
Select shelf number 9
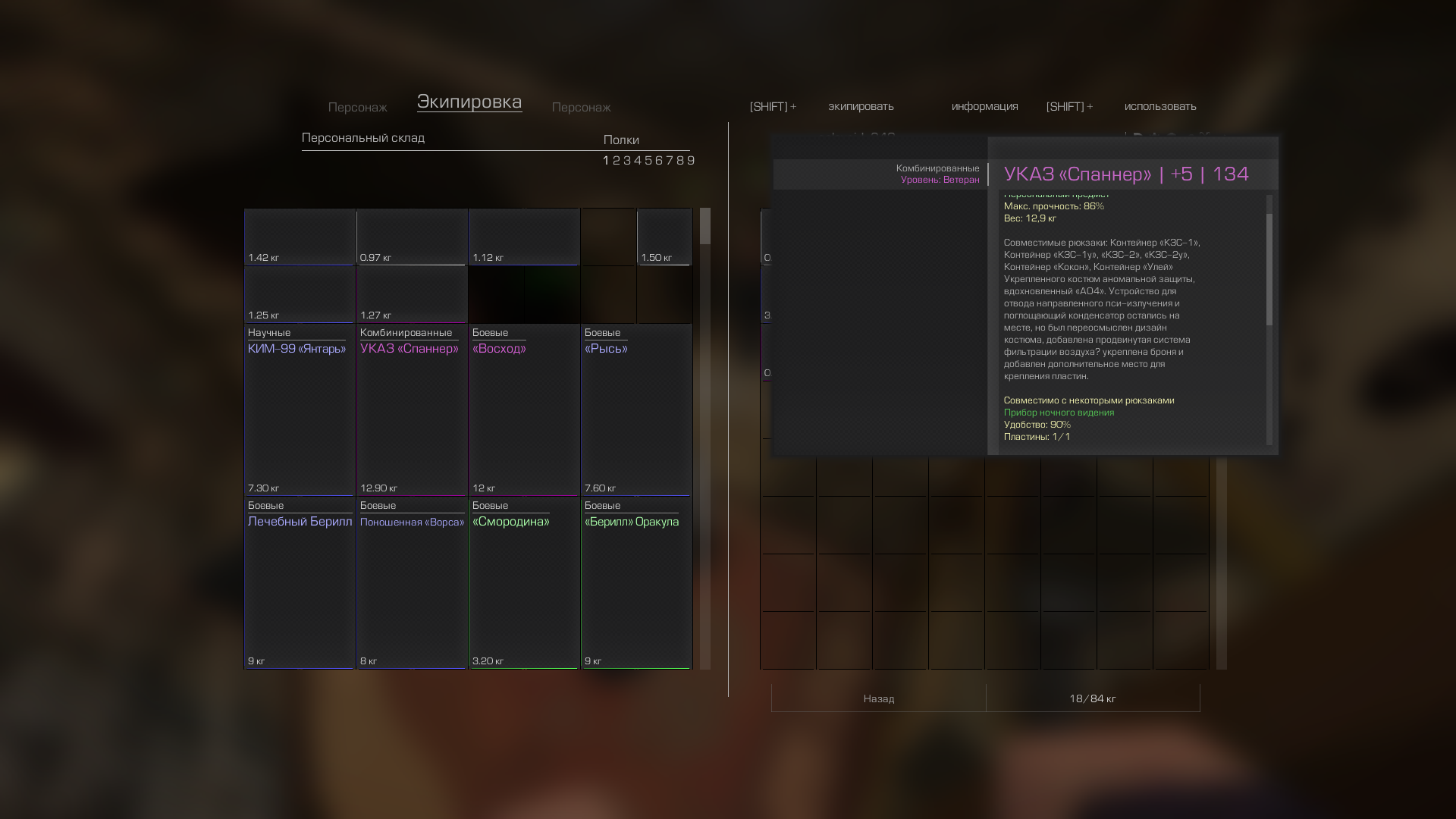[x=691, y=161]
